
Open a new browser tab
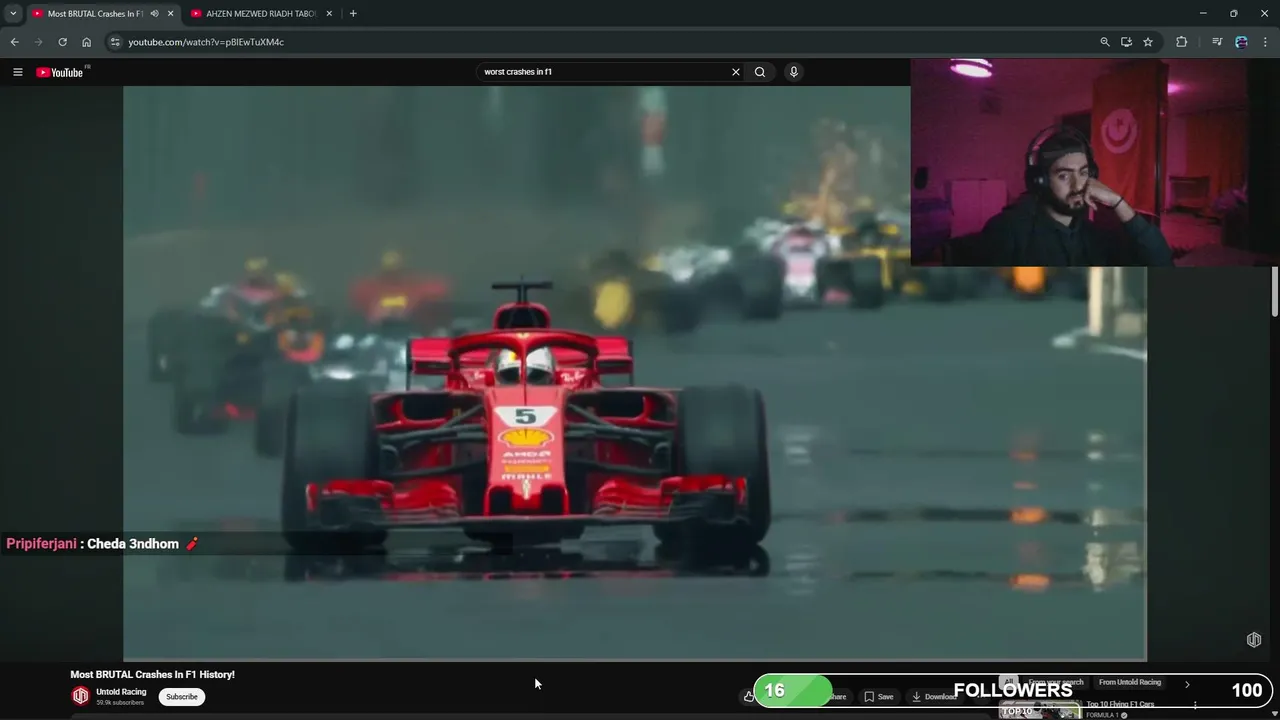353,13
